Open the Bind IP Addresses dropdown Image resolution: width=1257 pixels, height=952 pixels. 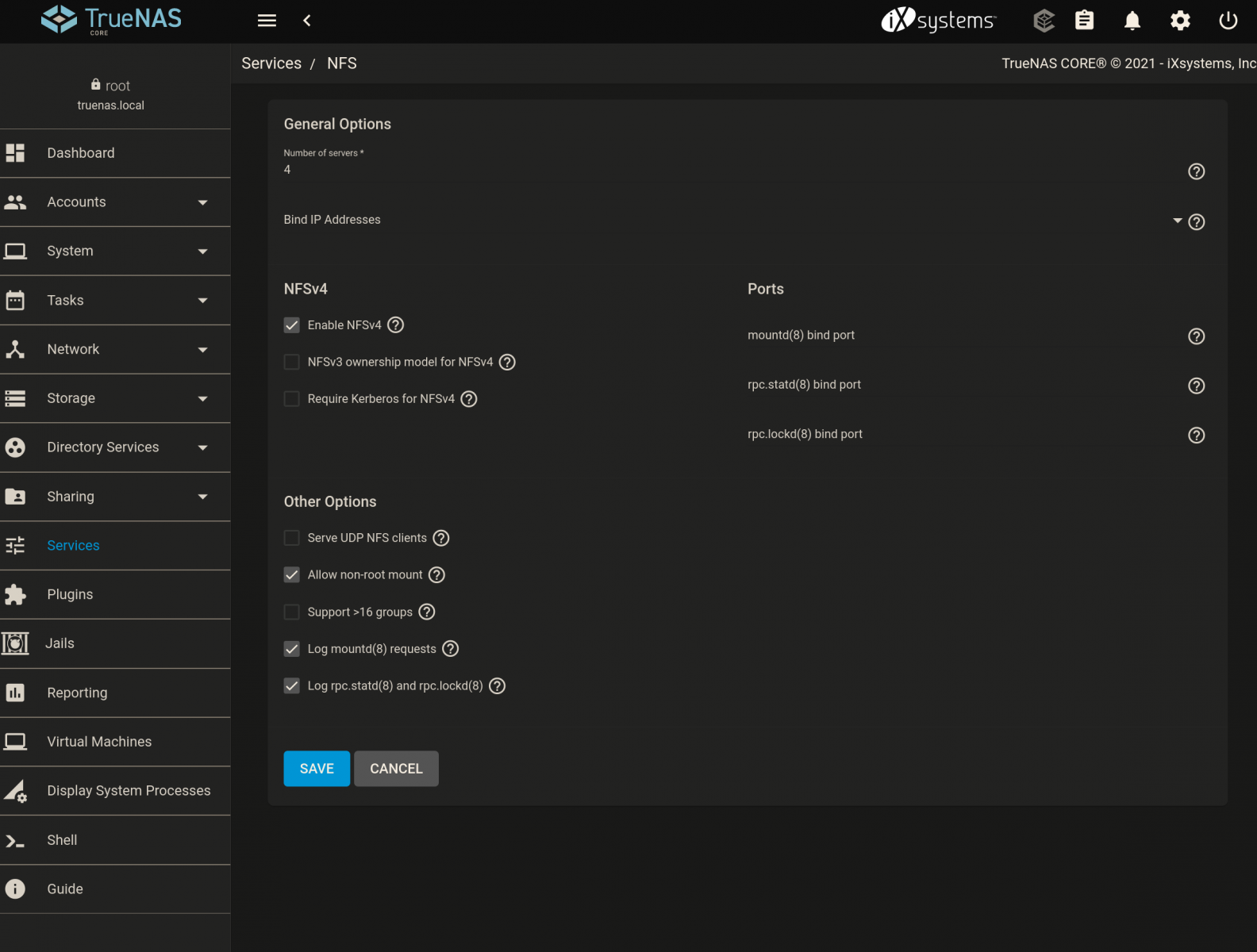point(732,220)
